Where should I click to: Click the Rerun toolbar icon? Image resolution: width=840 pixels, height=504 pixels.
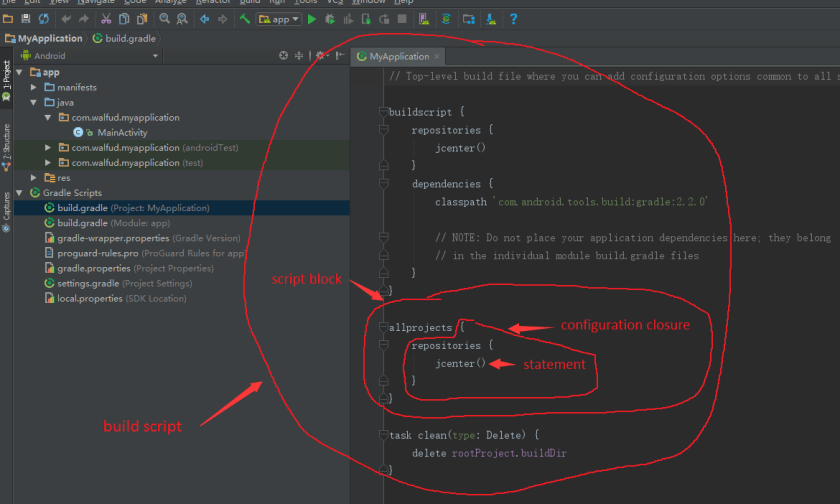(x=384, y=19)
